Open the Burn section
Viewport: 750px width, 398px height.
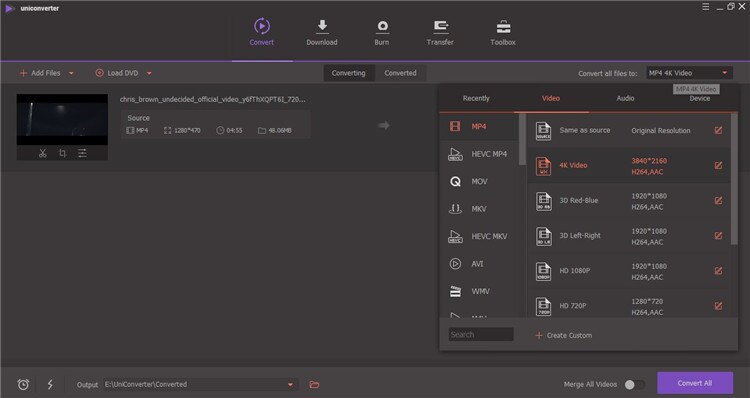(x=382, y=33)
